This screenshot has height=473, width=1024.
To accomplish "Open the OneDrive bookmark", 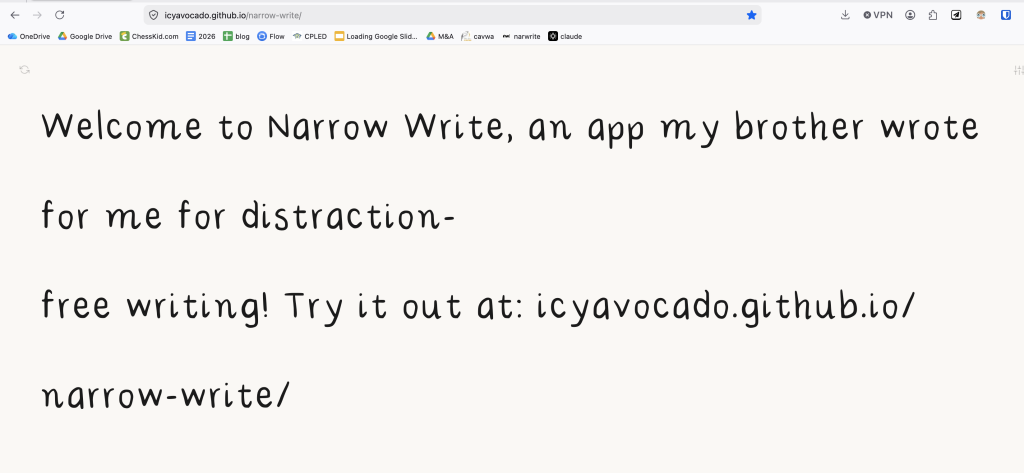I will [x=29, y=37].
